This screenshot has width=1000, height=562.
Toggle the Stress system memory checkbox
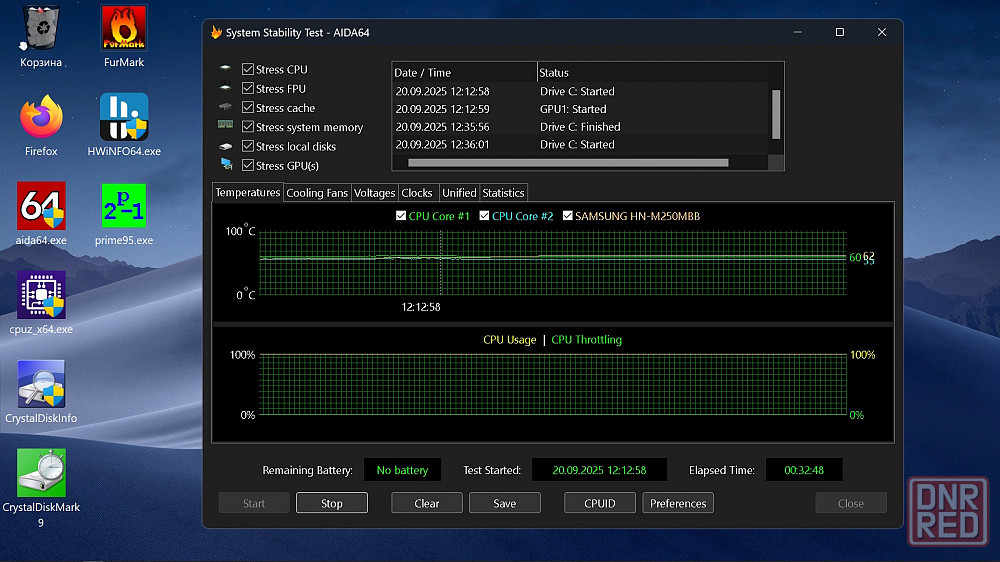tap(248, 127)
